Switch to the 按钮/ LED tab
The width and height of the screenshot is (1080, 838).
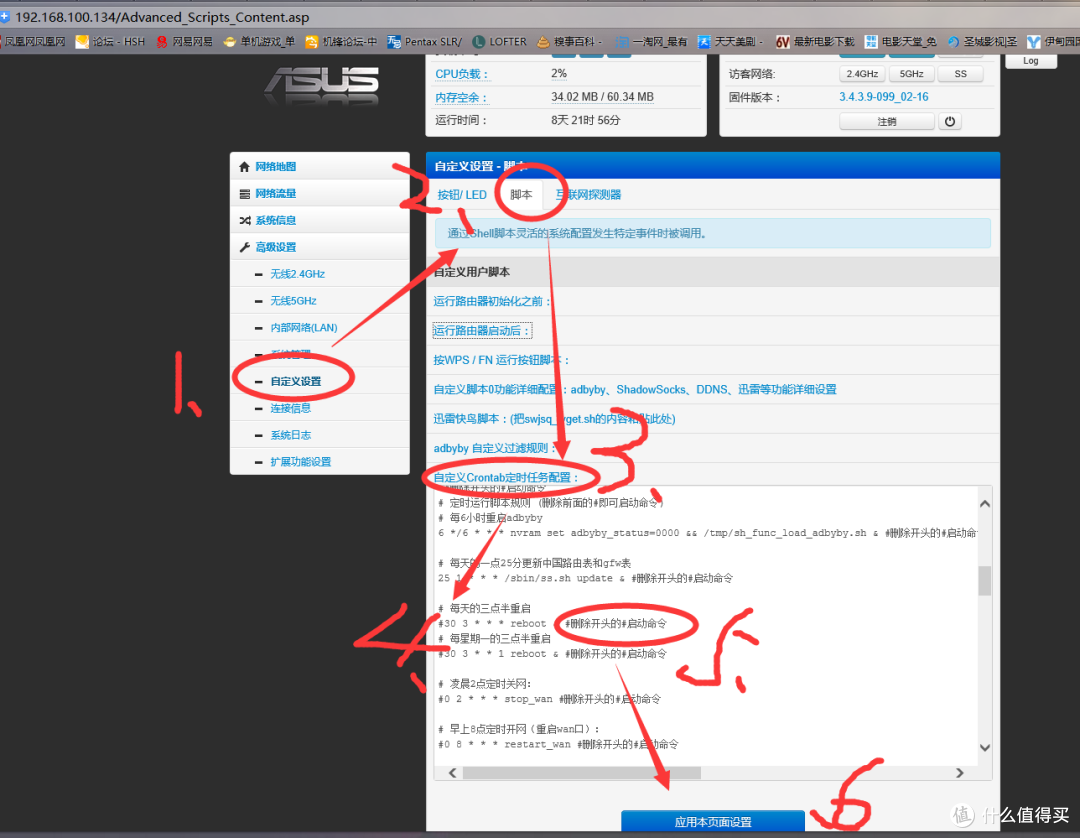pos(461,195)
